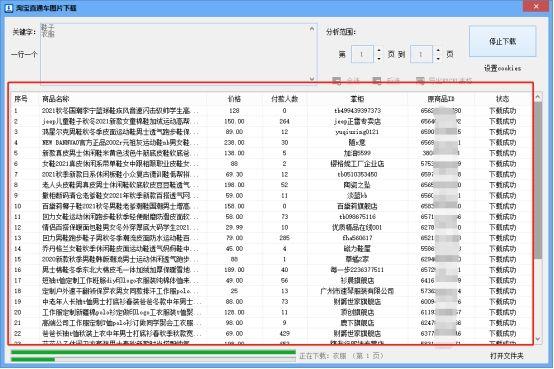
Task: Click the 状态 column header
Action: tap(502, 99)
